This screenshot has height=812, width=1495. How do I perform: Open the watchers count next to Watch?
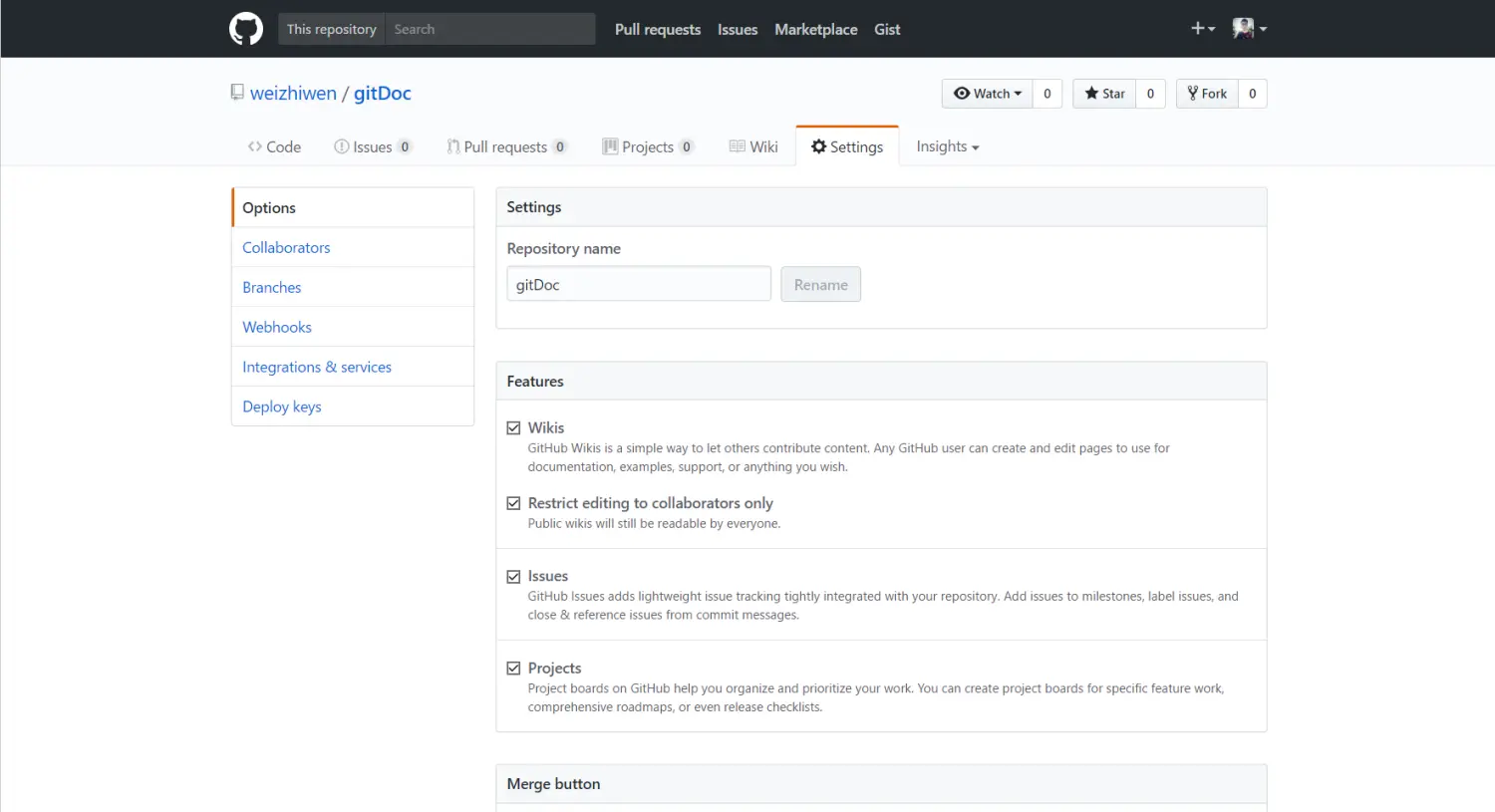(1047, 94)
